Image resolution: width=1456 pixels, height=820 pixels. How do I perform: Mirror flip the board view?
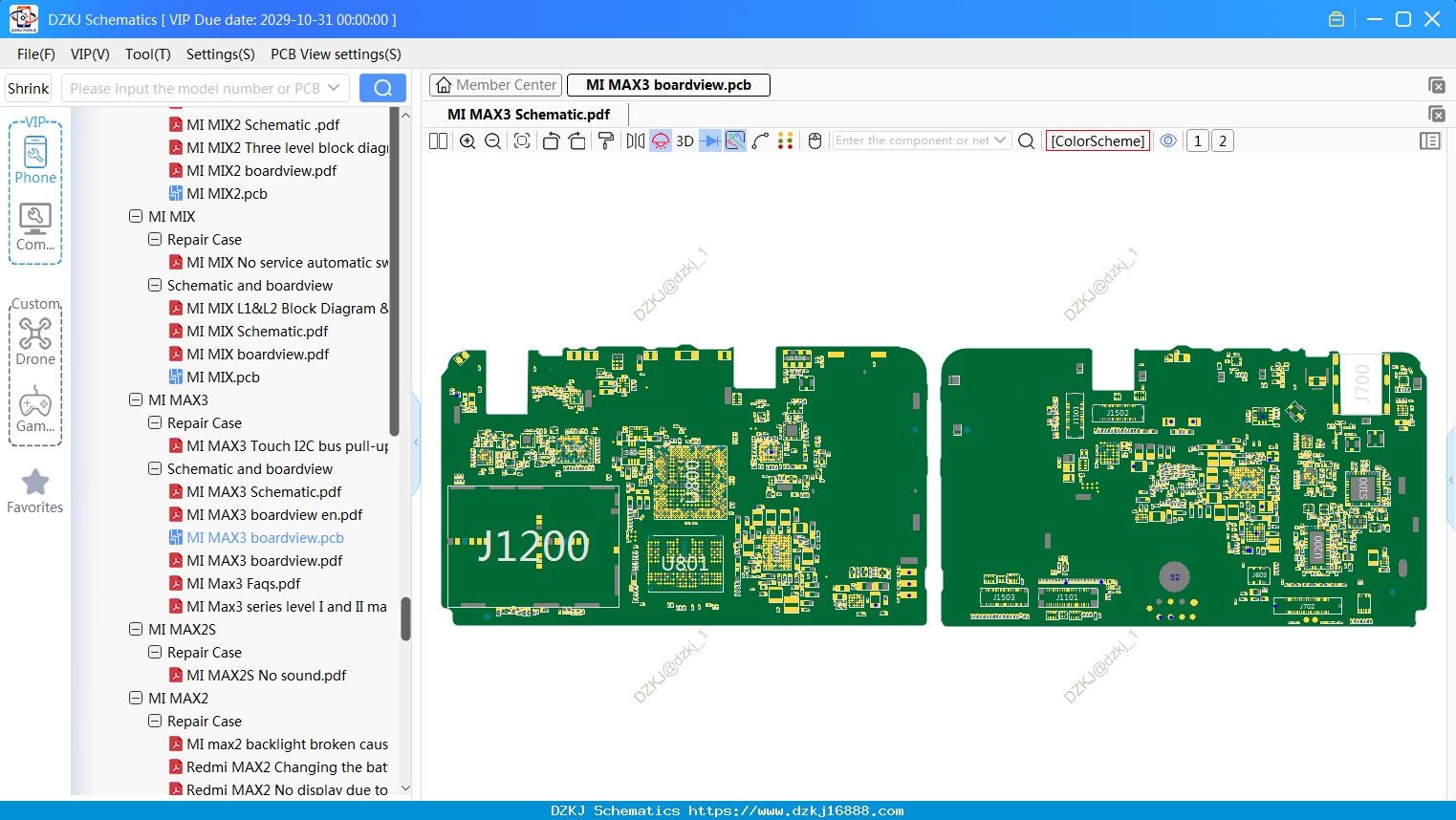click(636, 140)
